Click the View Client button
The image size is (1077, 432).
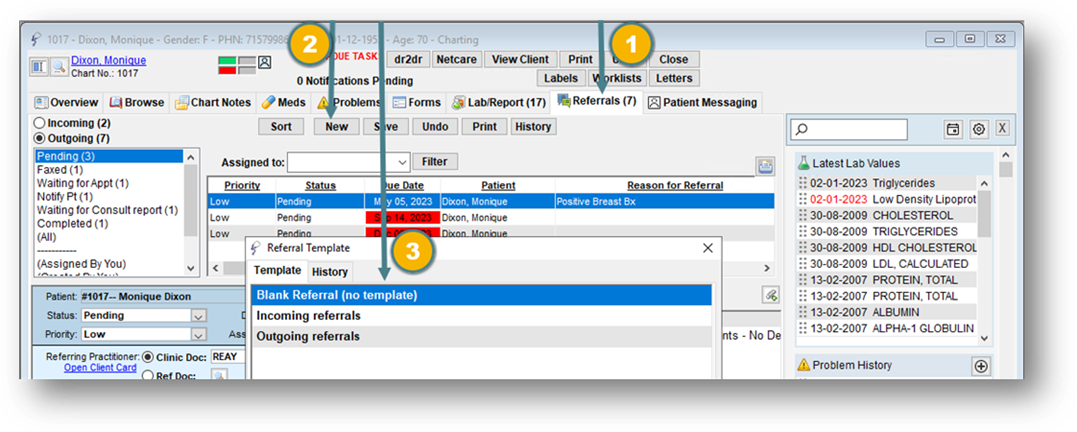coord(520,59)
